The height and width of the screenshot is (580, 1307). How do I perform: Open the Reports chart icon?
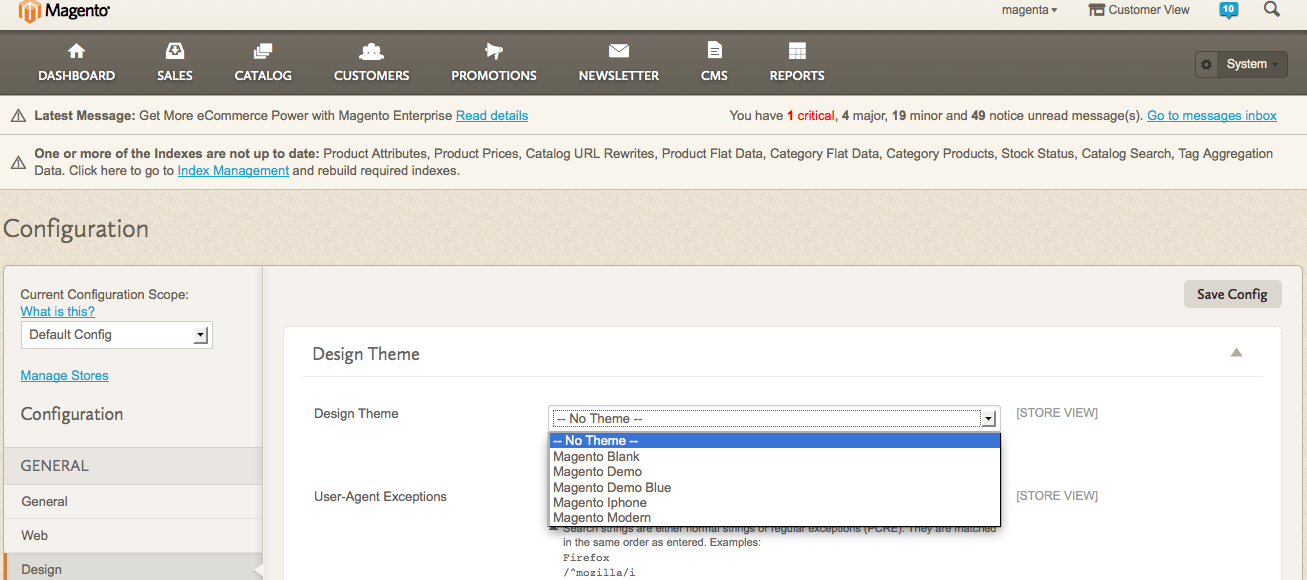coord(797,52)
